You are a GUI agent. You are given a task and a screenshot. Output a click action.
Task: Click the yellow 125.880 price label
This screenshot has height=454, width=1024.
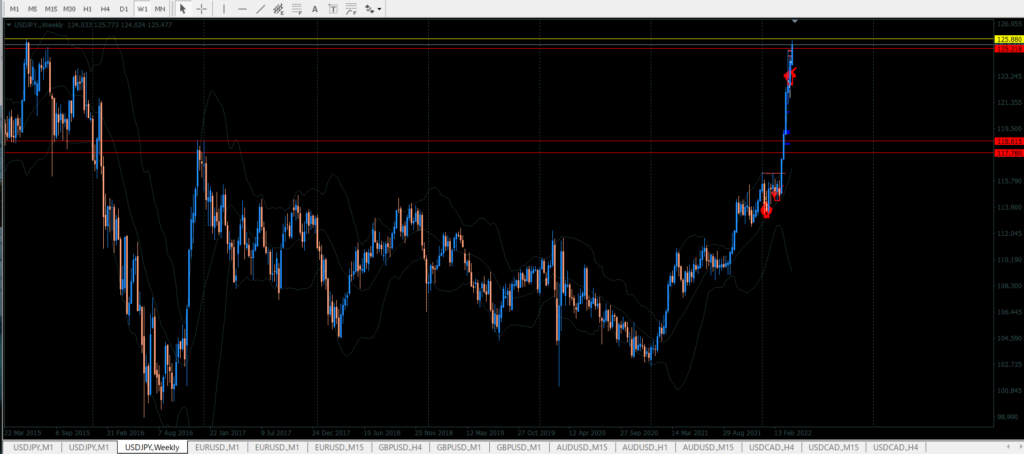(1008, 39)
